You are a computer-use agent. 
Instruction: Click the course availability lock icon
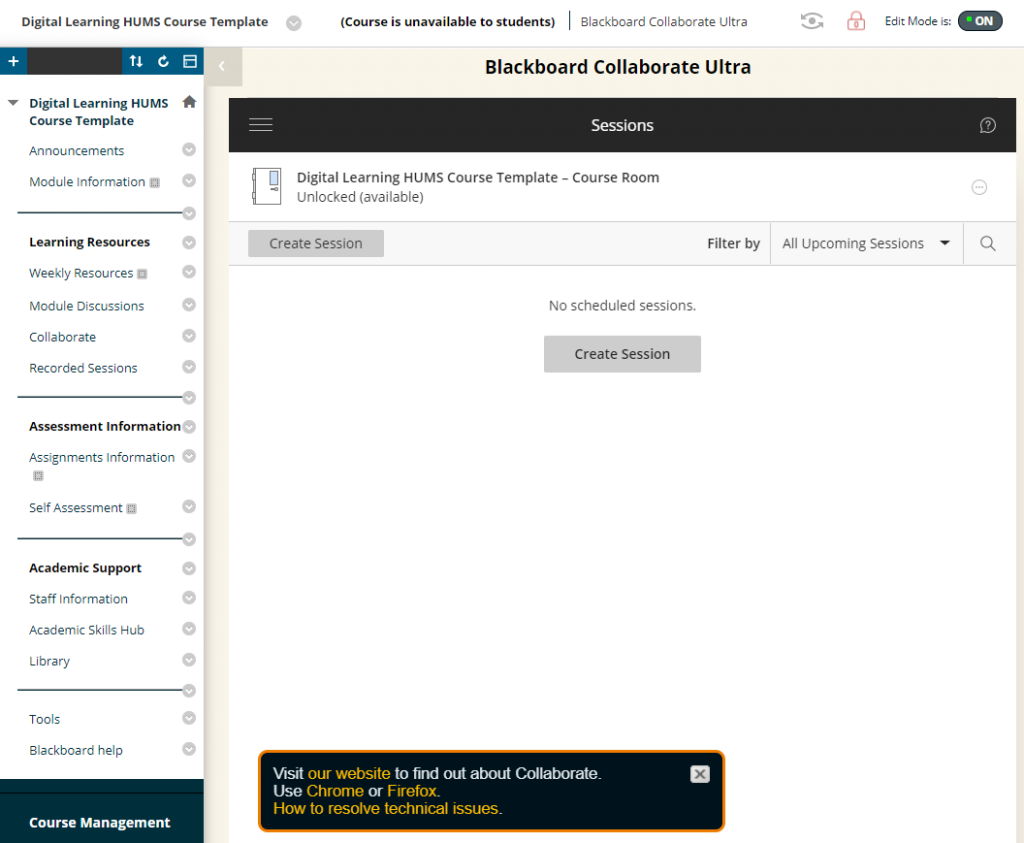[x=856, y=22]
